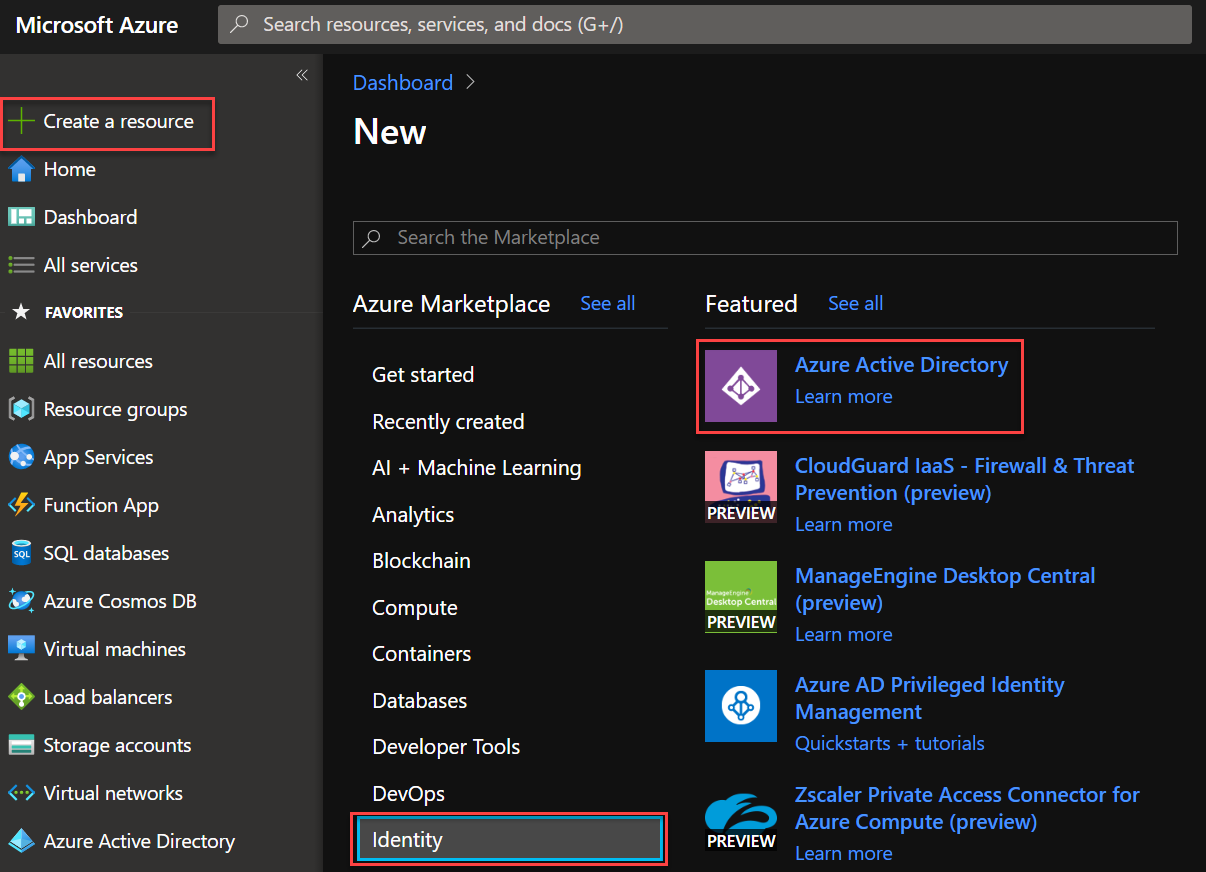
Task: Click the Azure Cosmos DB planet icon
Action: point(21,601)
